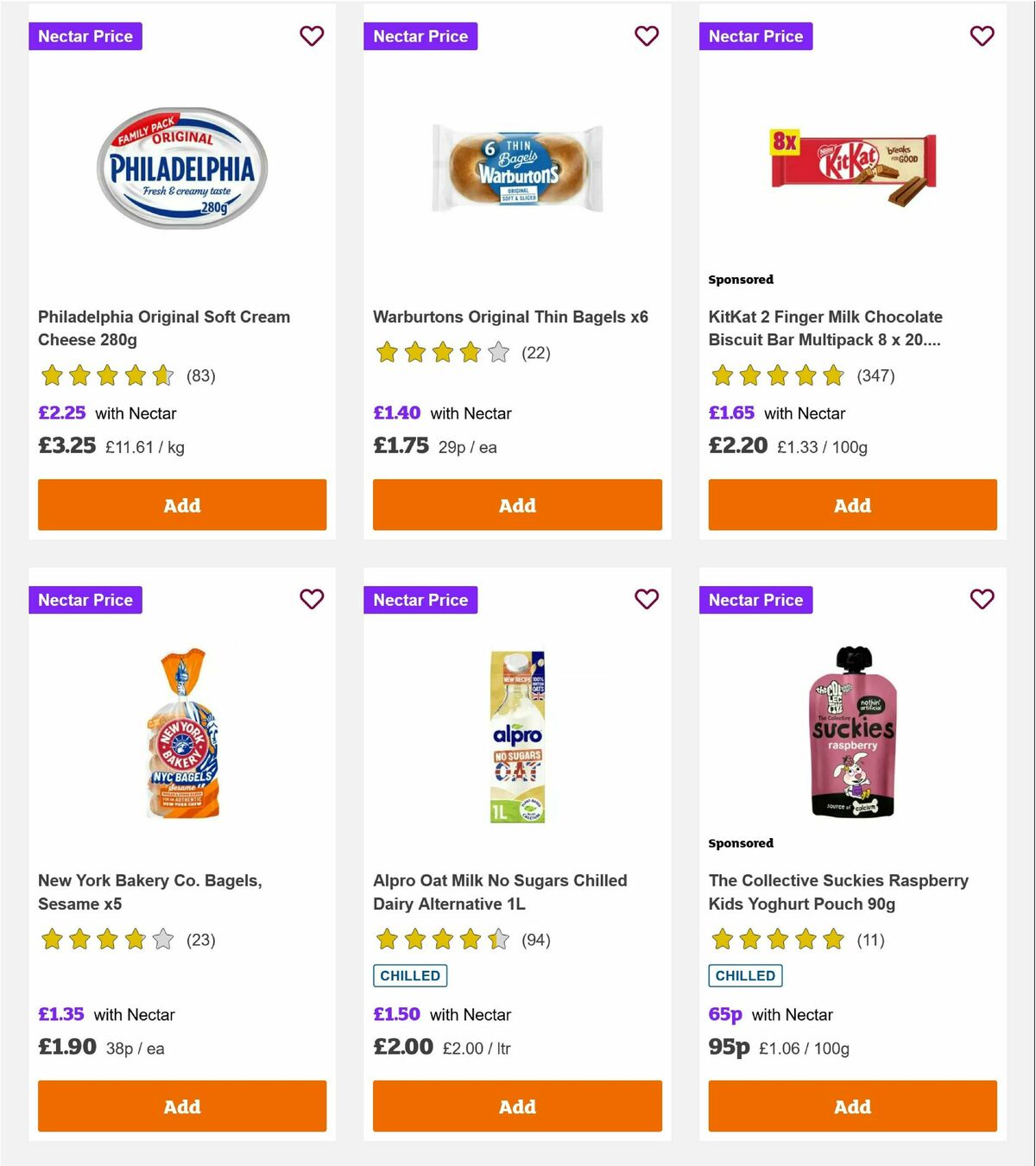Image resolution: width=1036 pixels, height=1166 pixels.
Task: Select the Nectar Price tag on KitKat
Action: point(755,36)
